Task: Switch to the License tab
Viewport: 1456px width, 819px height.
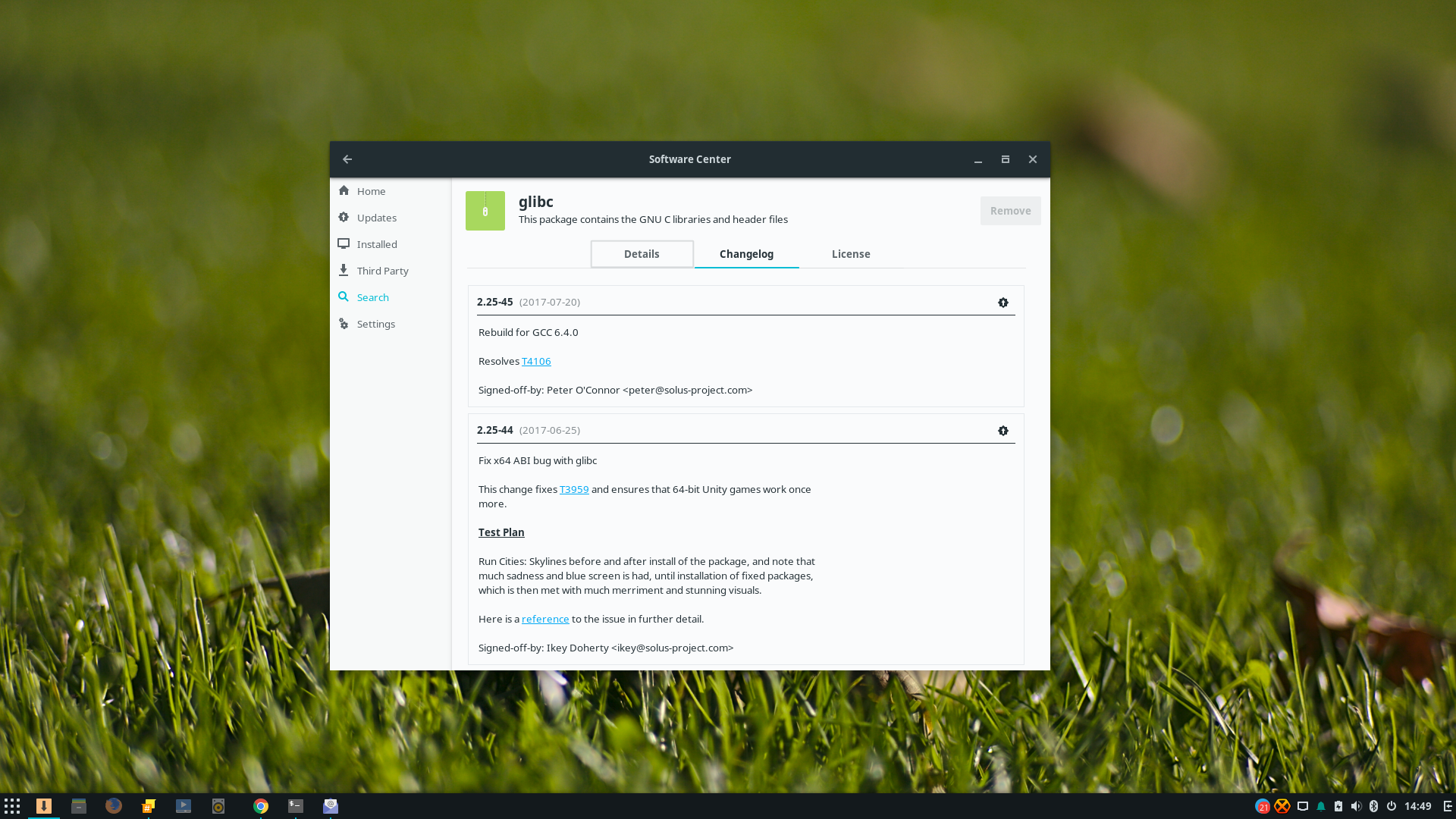Action: [851, 254]
